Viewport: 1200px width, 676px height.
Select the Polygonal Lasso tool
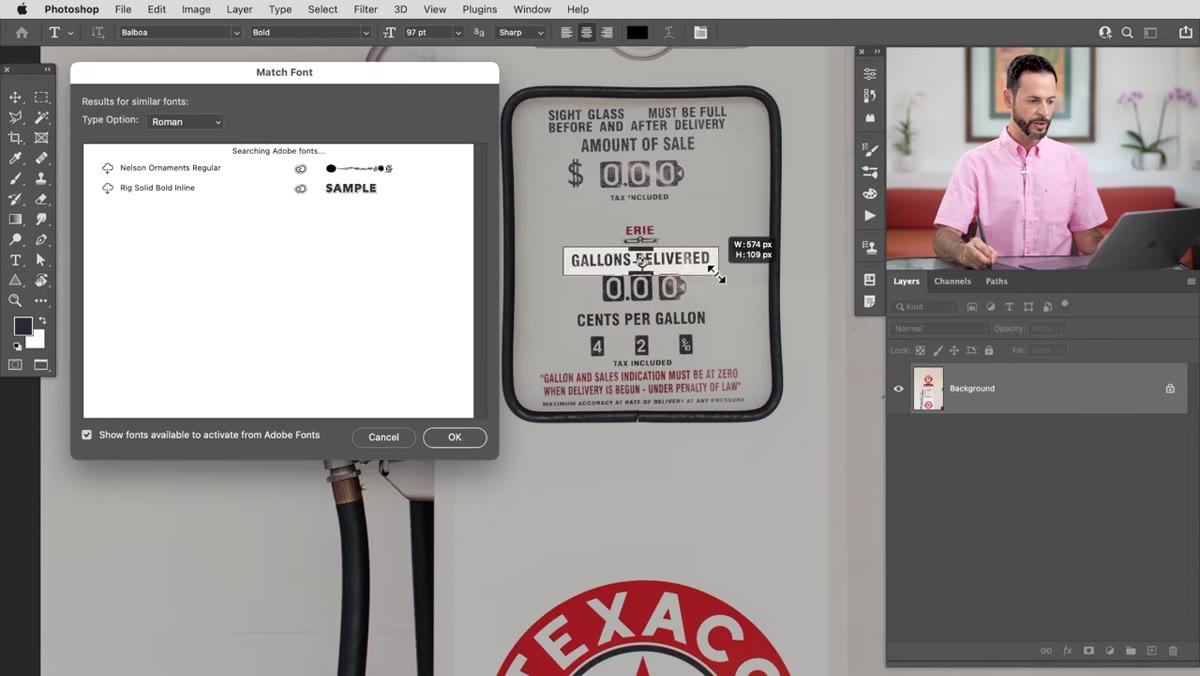click(16, 117)
